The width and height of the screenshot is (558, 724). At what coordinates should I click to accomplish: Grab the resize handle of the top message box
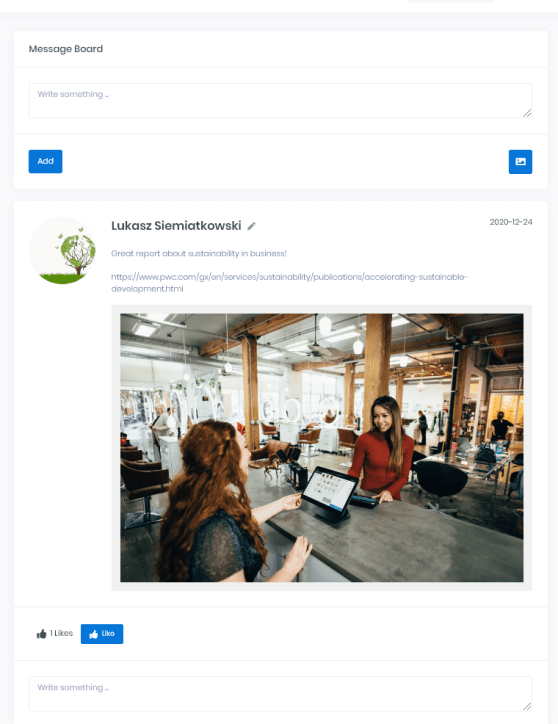coord(527,113)
